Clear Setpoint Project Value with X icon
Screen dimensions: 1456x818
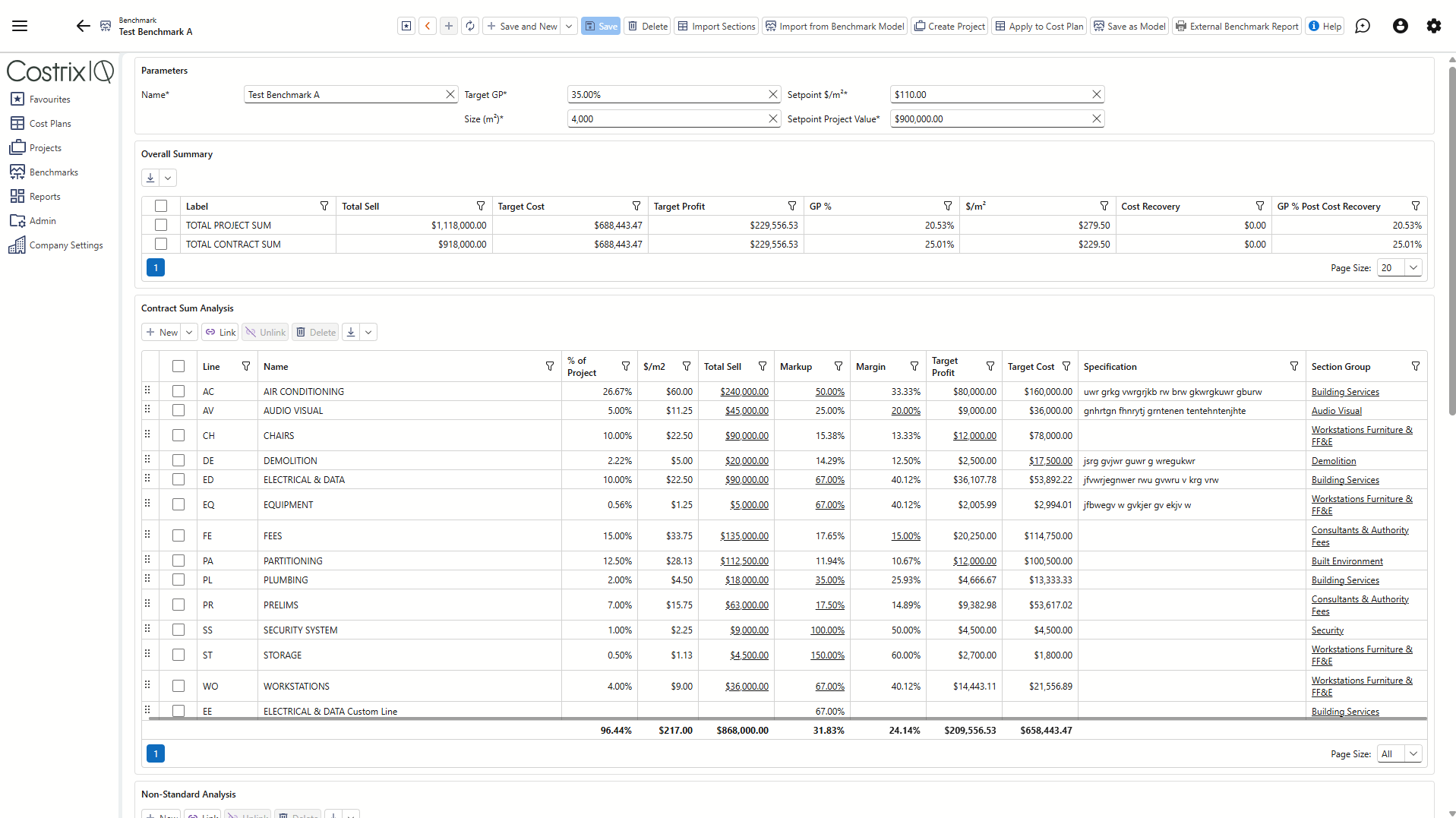[x=1097, y=118]
